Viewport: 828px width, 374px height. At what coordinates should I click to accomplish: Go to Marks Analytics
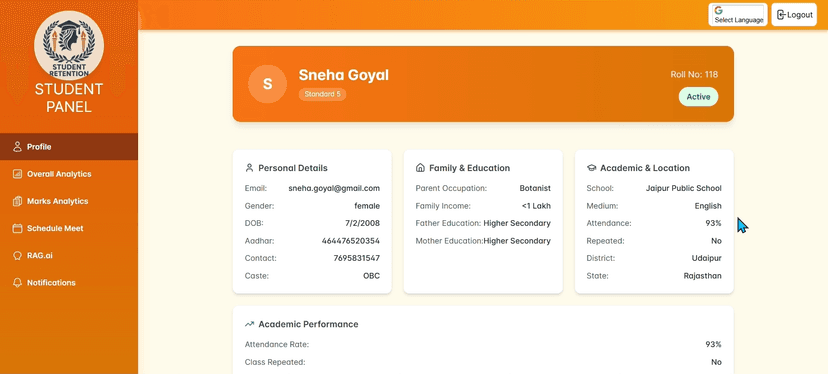pyautogui.click(x=69, y=201)
